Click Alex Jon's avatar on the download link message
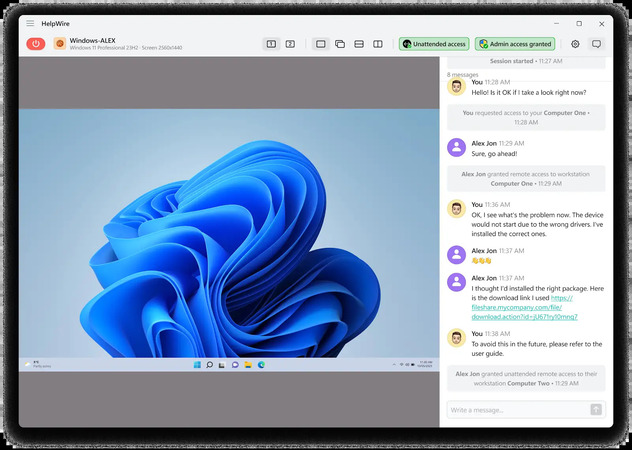 point(456,282)
